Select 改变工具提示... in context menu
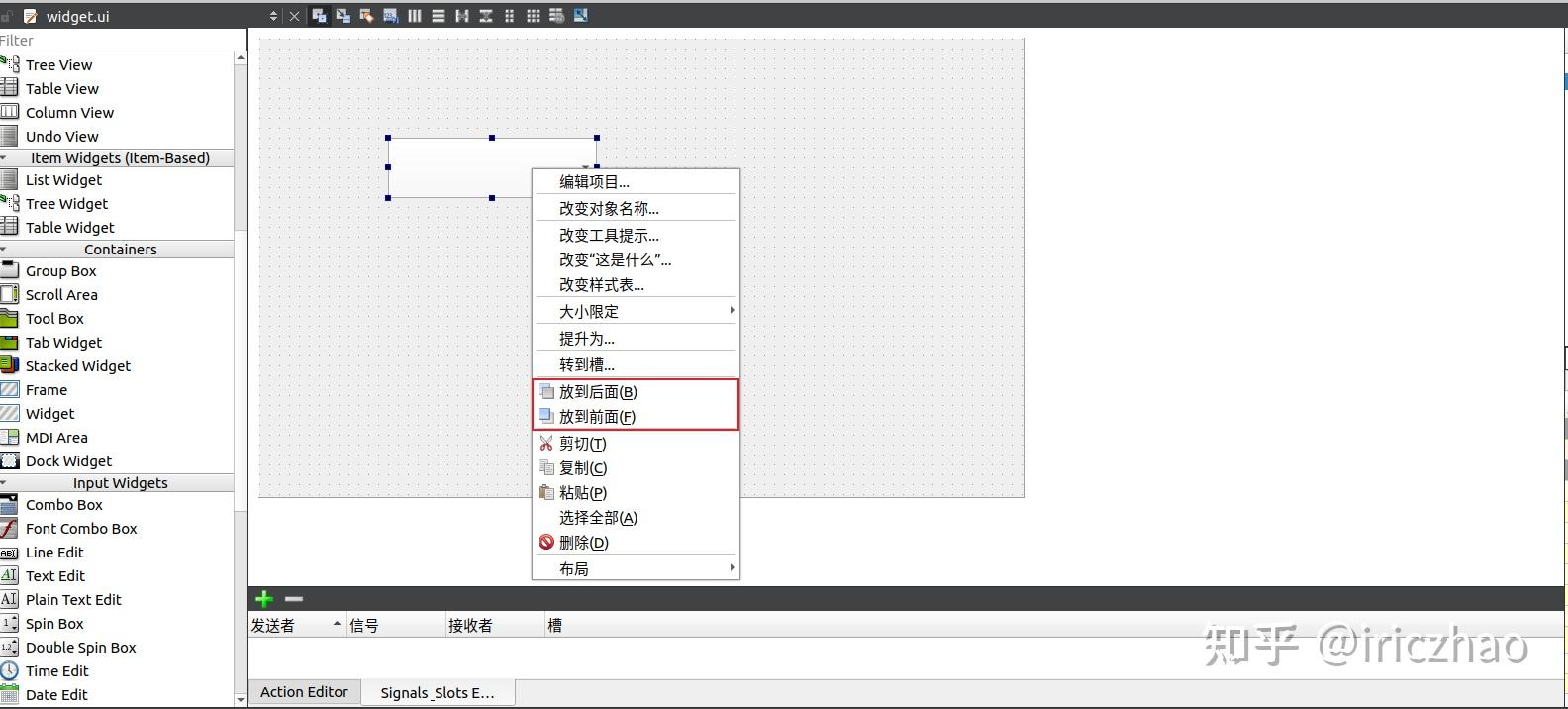This screenshot has height=709, width=1568. tap(636, 236)
